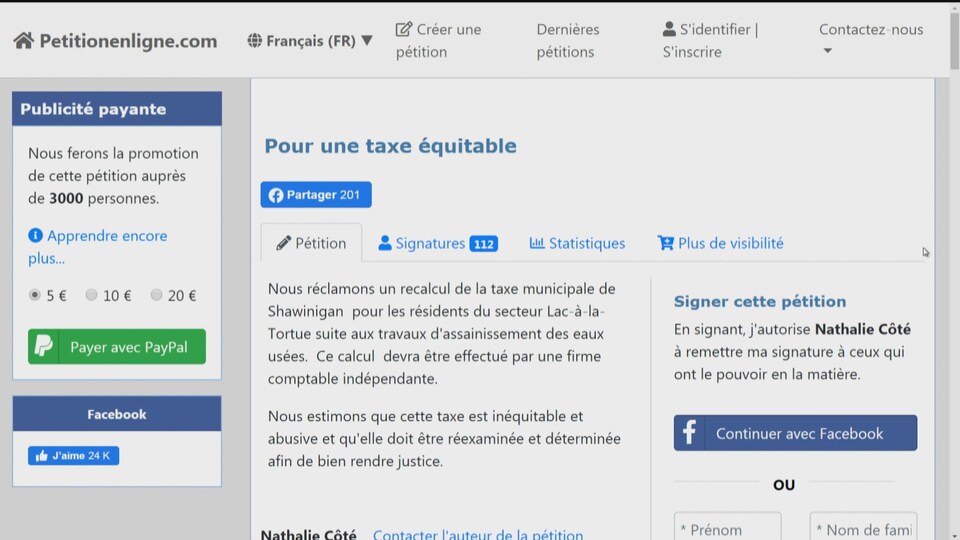Open Créer une pétition menu item
The height and width of the screenshot is (540, 960).
438,40
